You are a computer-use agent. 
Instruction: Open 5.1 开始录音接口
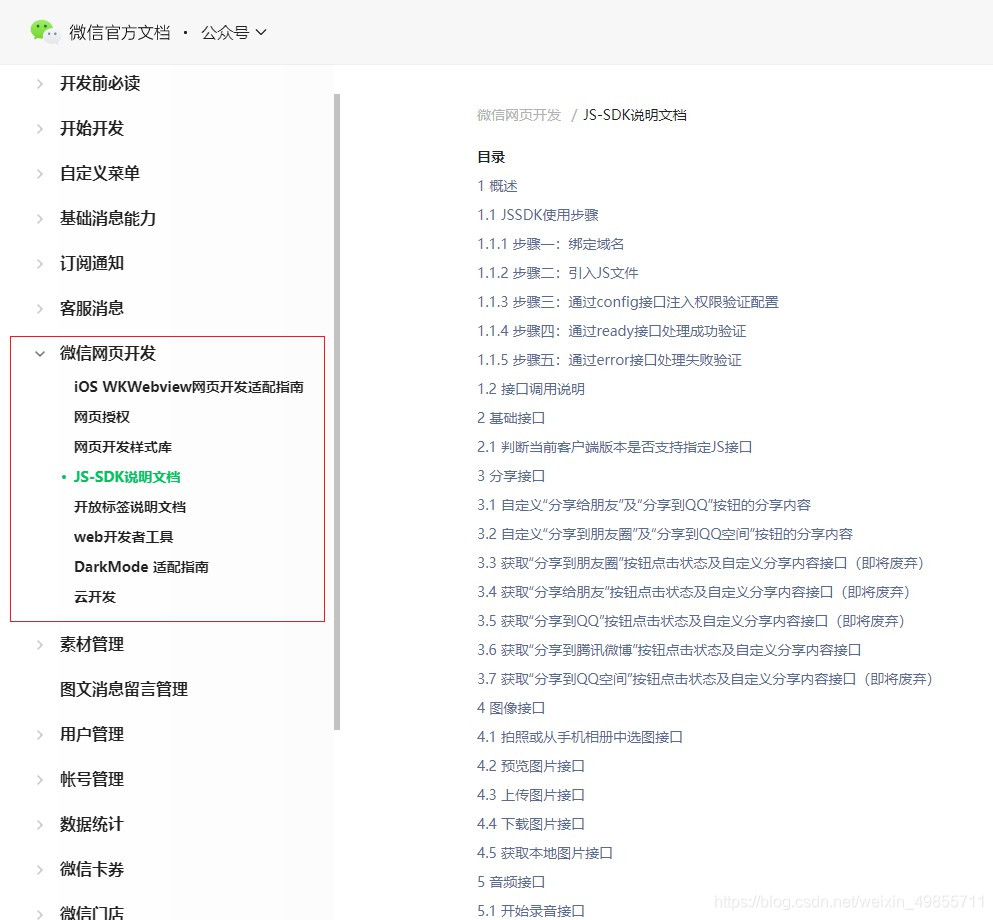531,911
